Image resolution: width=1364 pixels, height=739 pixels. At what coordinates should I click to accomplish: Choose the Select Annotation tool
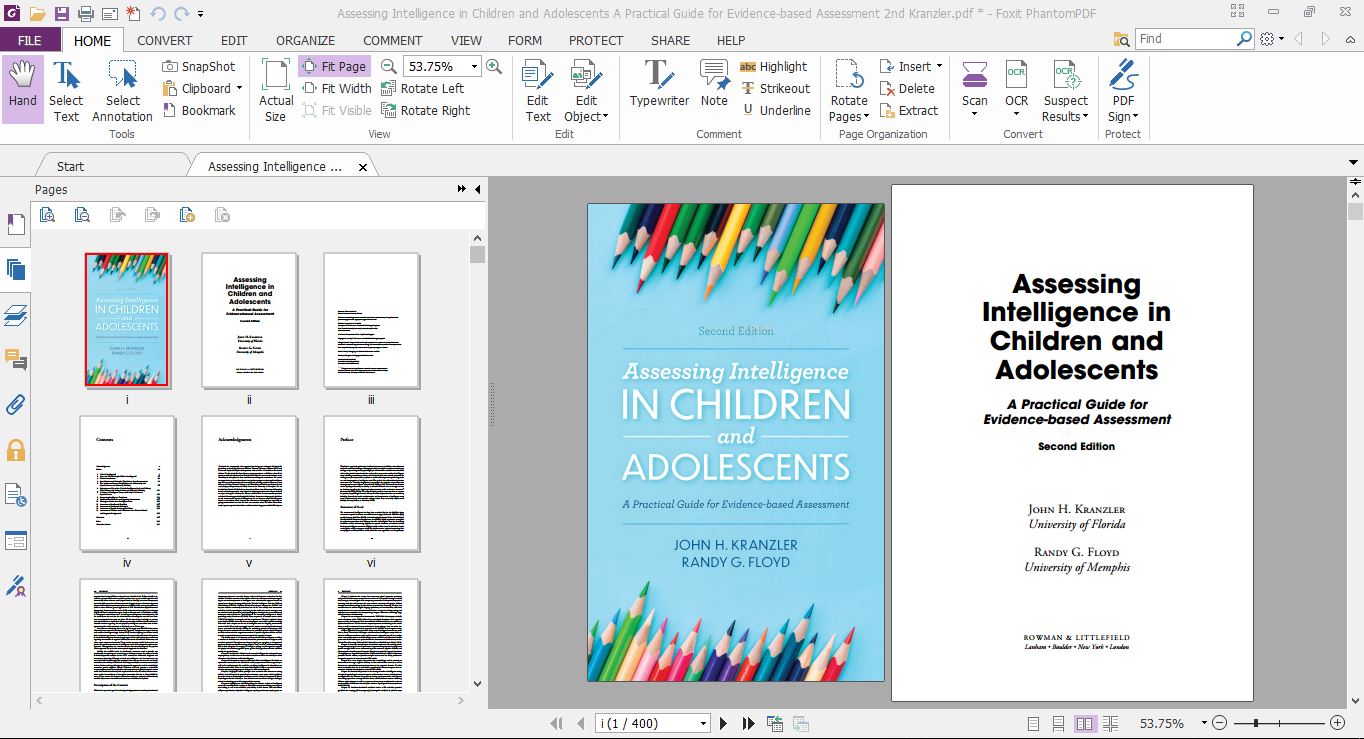(122, 90)
